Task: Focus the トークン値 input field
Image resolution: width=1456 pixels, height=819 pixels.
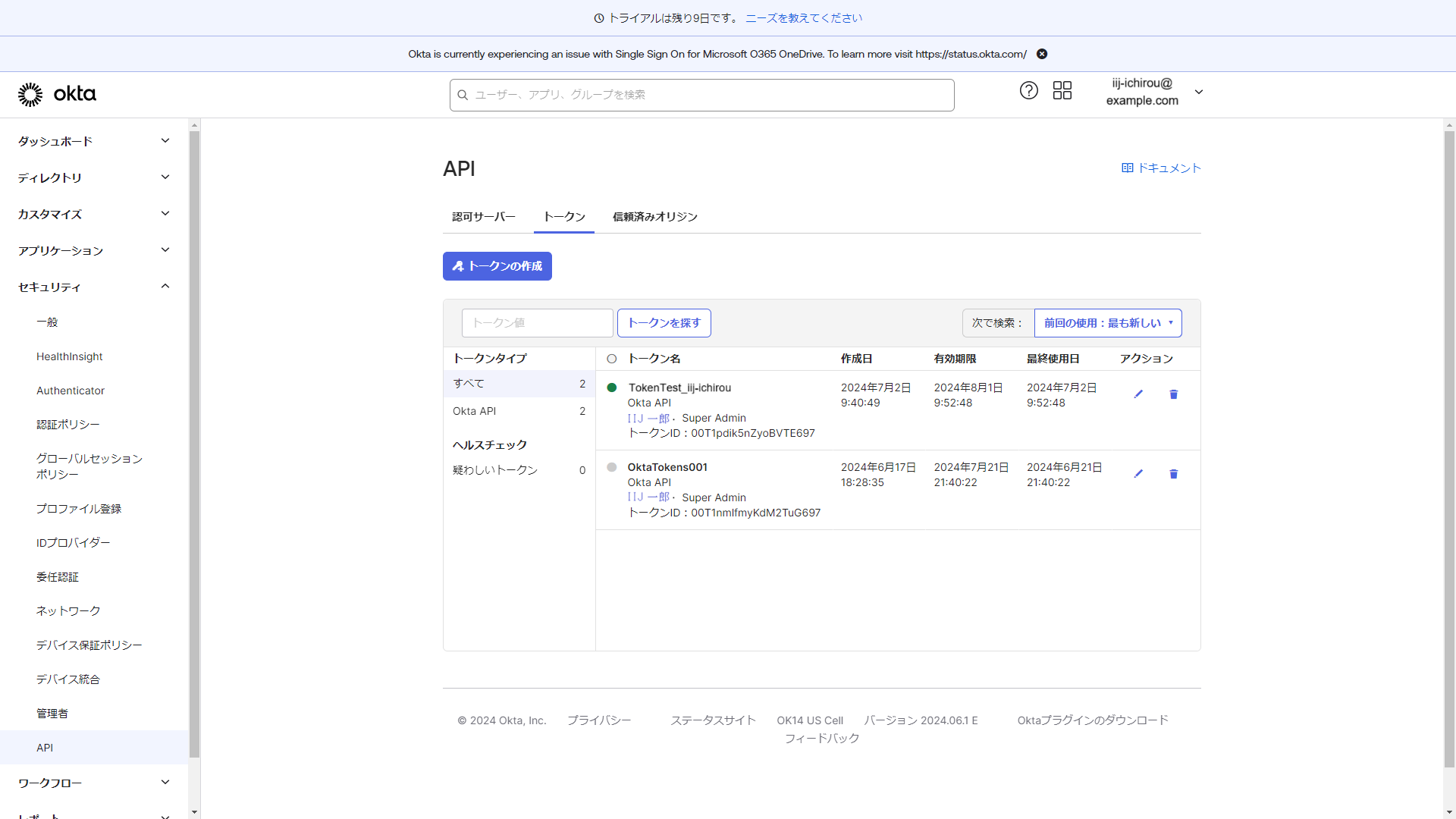Action: (538, 323)
